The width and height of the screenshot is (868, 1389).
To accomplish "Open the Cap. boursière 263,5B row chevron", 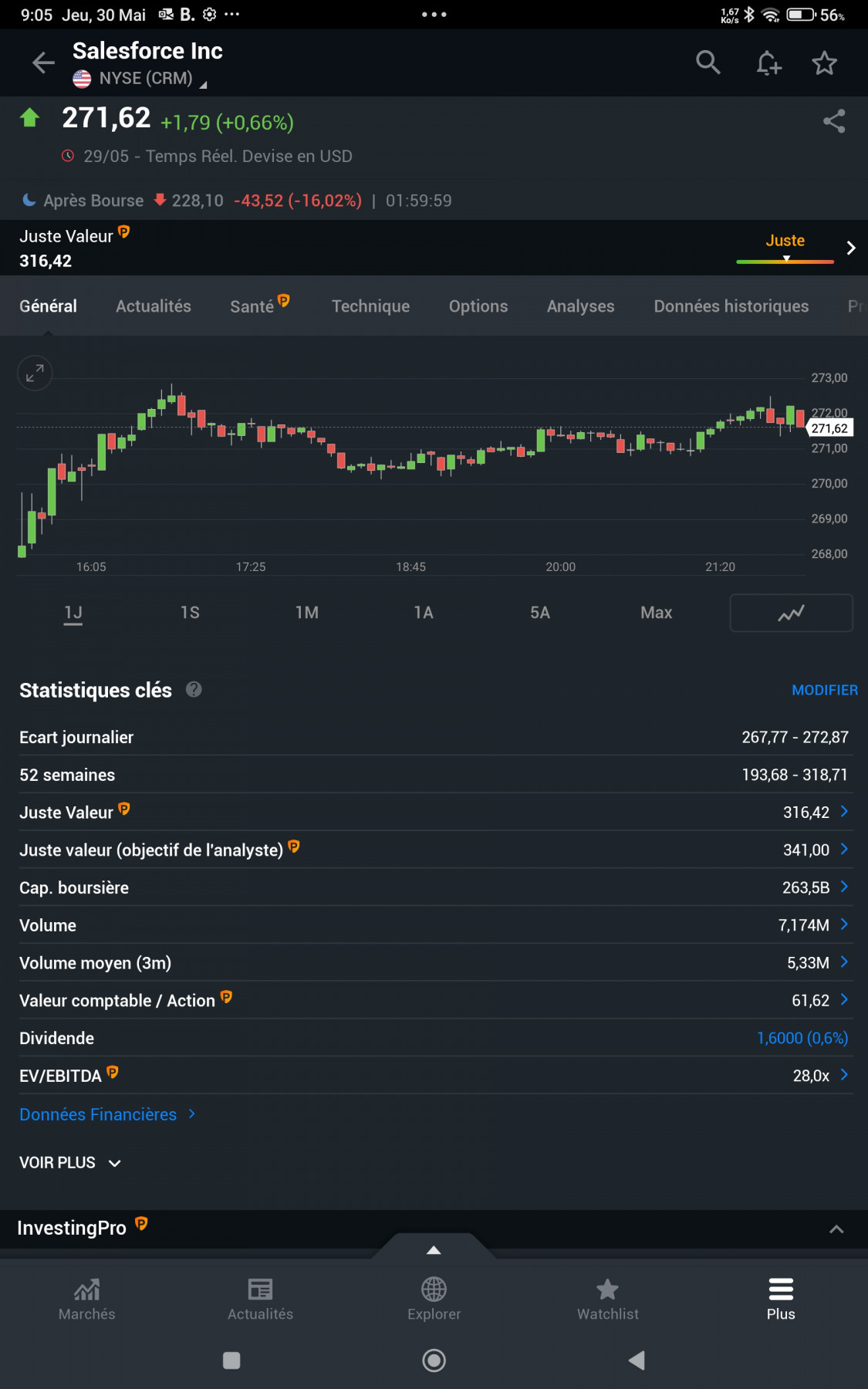I will [x=844, y=887].
